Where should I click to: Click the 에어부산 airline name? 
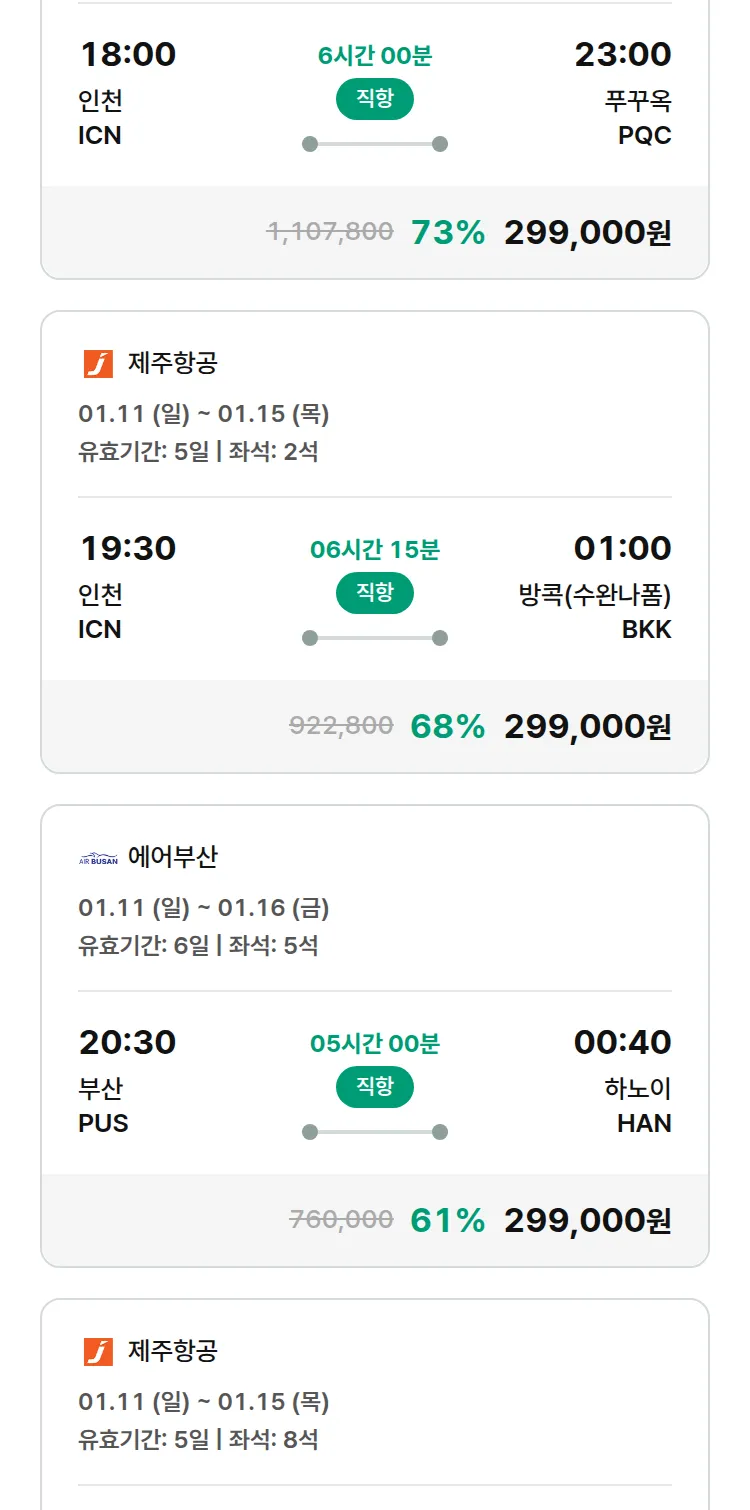click(173, 857)
